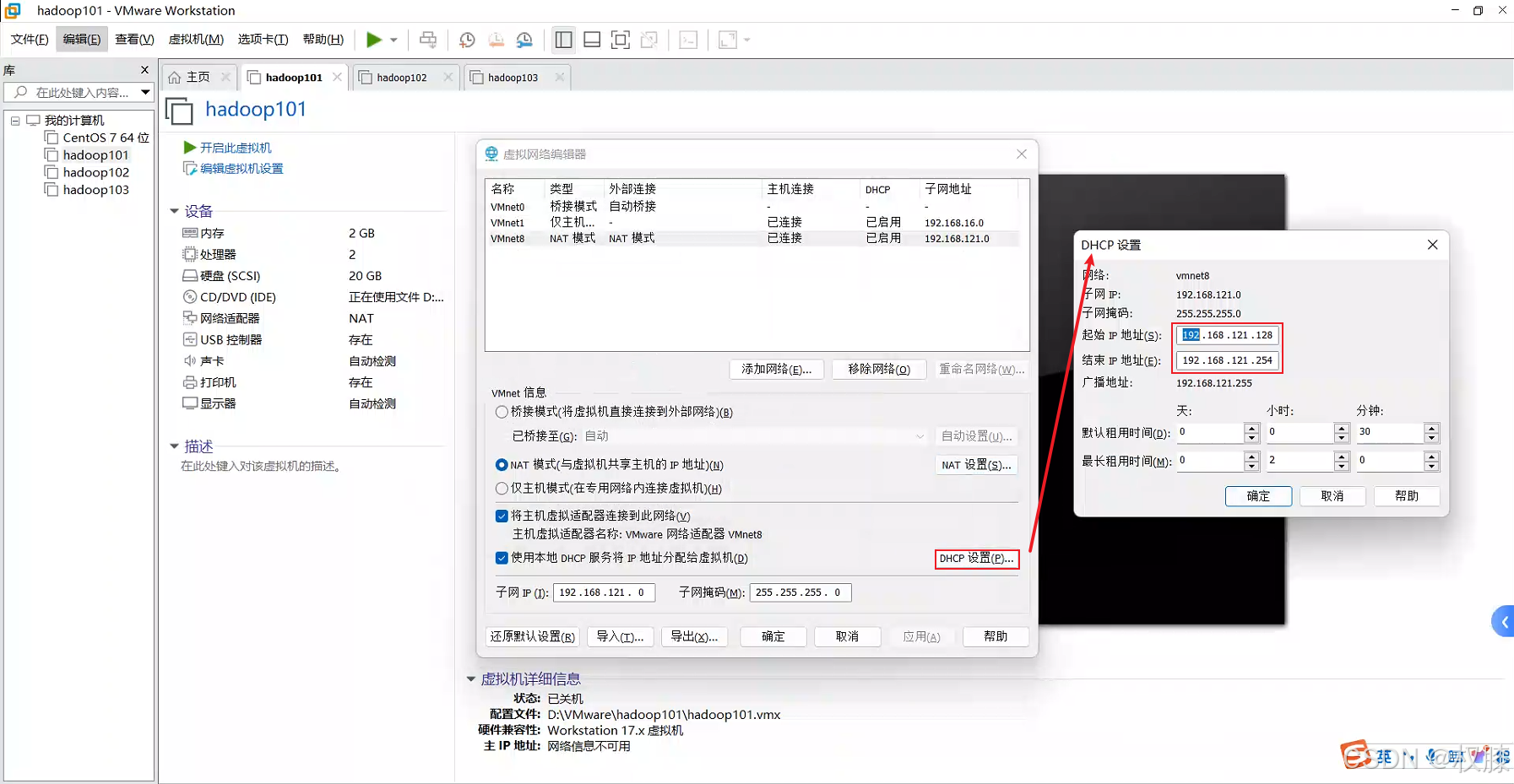This screenshot has width=1514, height=784.
Task: Click the unity mode toolbar icon
Action: [649, 40]
